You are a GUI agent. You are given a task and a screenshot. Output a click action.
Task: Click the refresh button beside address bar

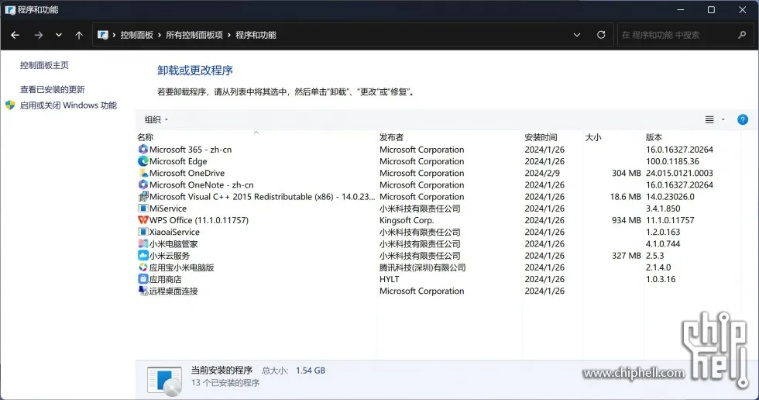(x=601, y=35)
